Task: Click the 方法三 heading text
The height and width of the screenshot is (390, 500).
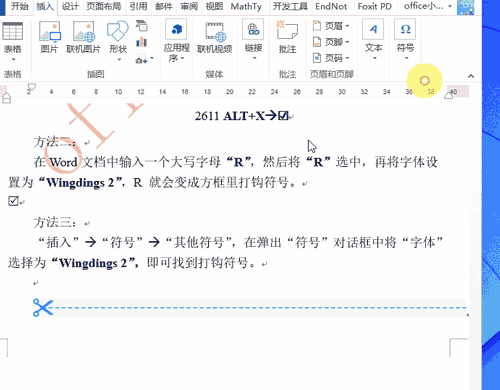Action: tap(55, 222)
